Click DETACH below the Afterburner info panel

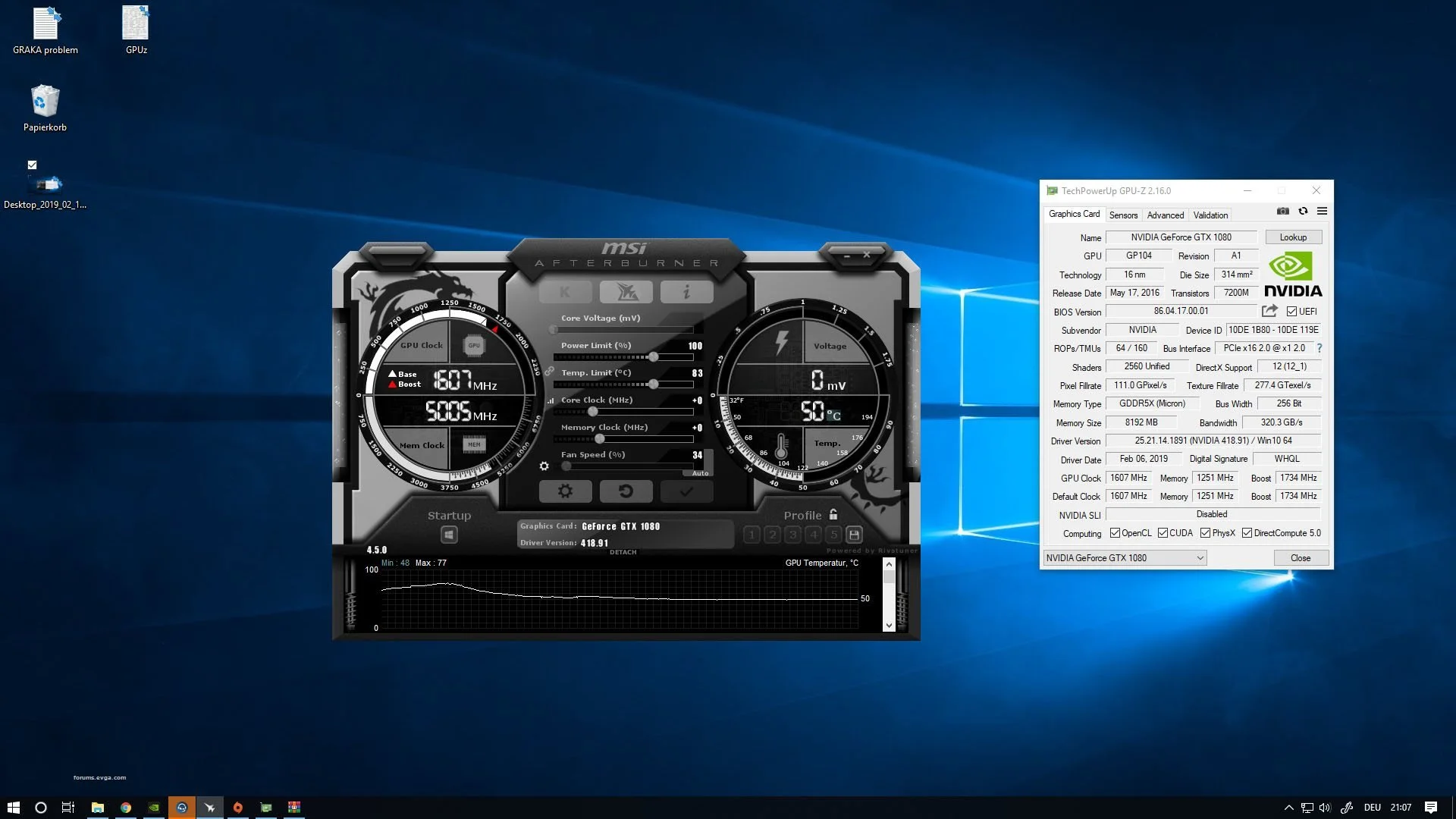[623, 552]
